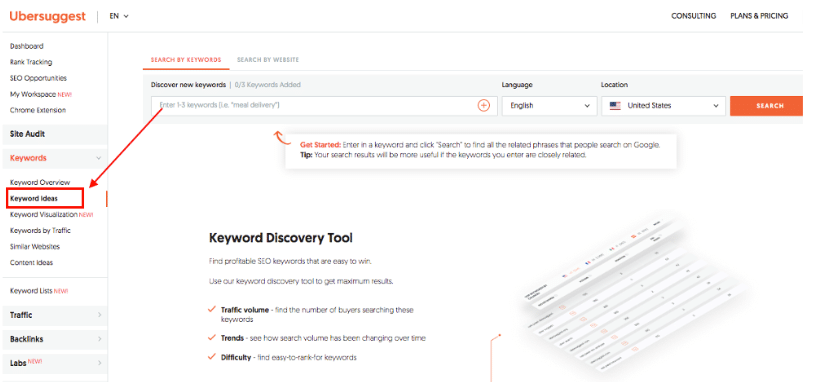Go to Rank Tracking
836x382 pixels.
pyautogui.click(x=31, y=62)
